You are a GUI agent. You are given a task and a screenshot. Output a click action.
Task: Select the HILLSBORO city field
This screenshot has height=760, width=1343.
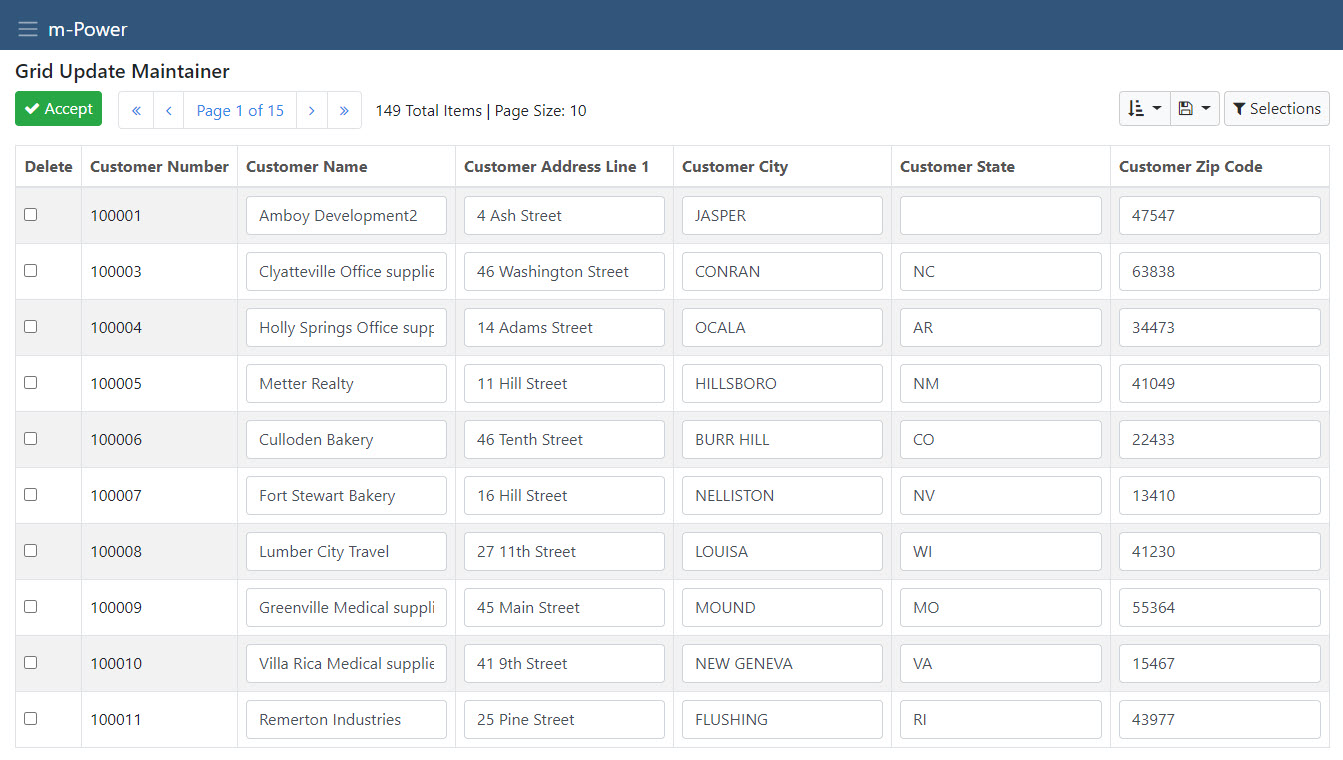(782, 384)
